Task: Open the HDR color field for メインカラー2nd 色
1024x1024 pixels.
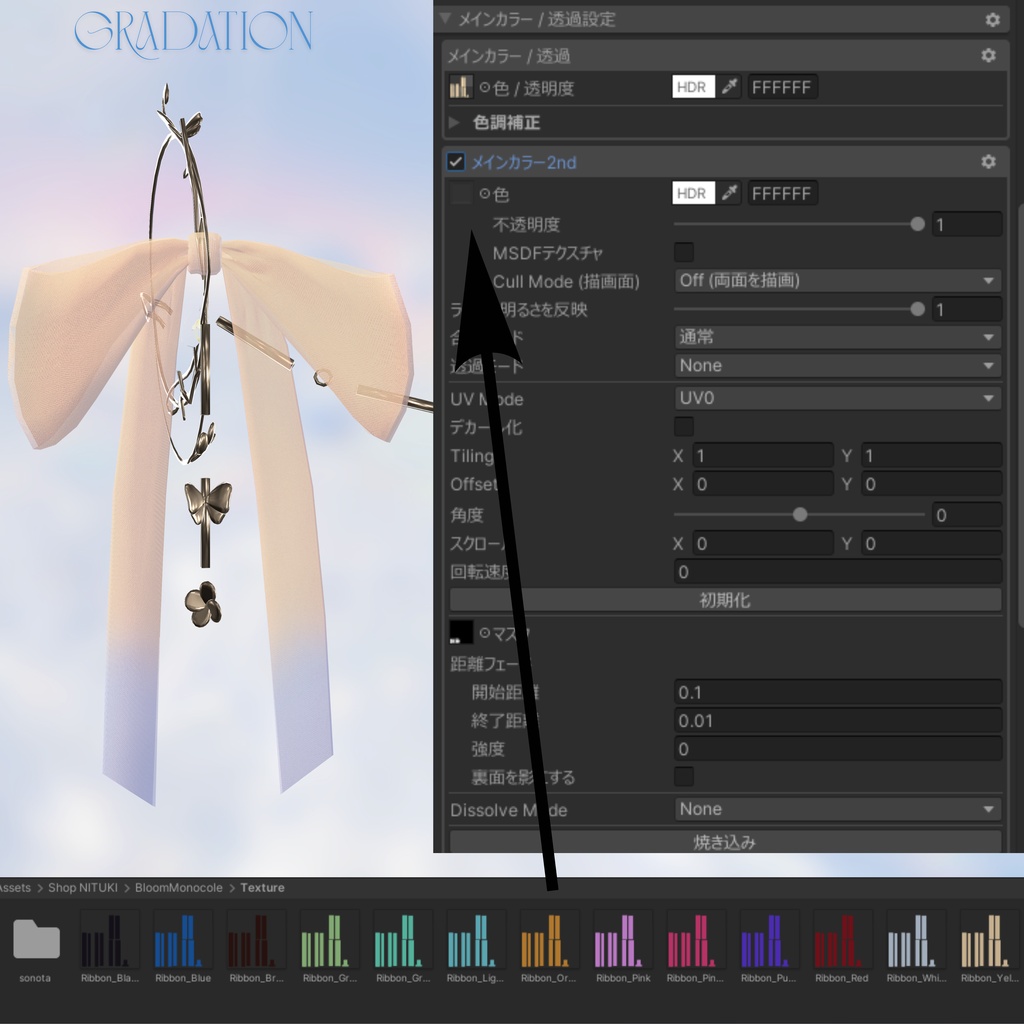Action: (x=694, y=193)
